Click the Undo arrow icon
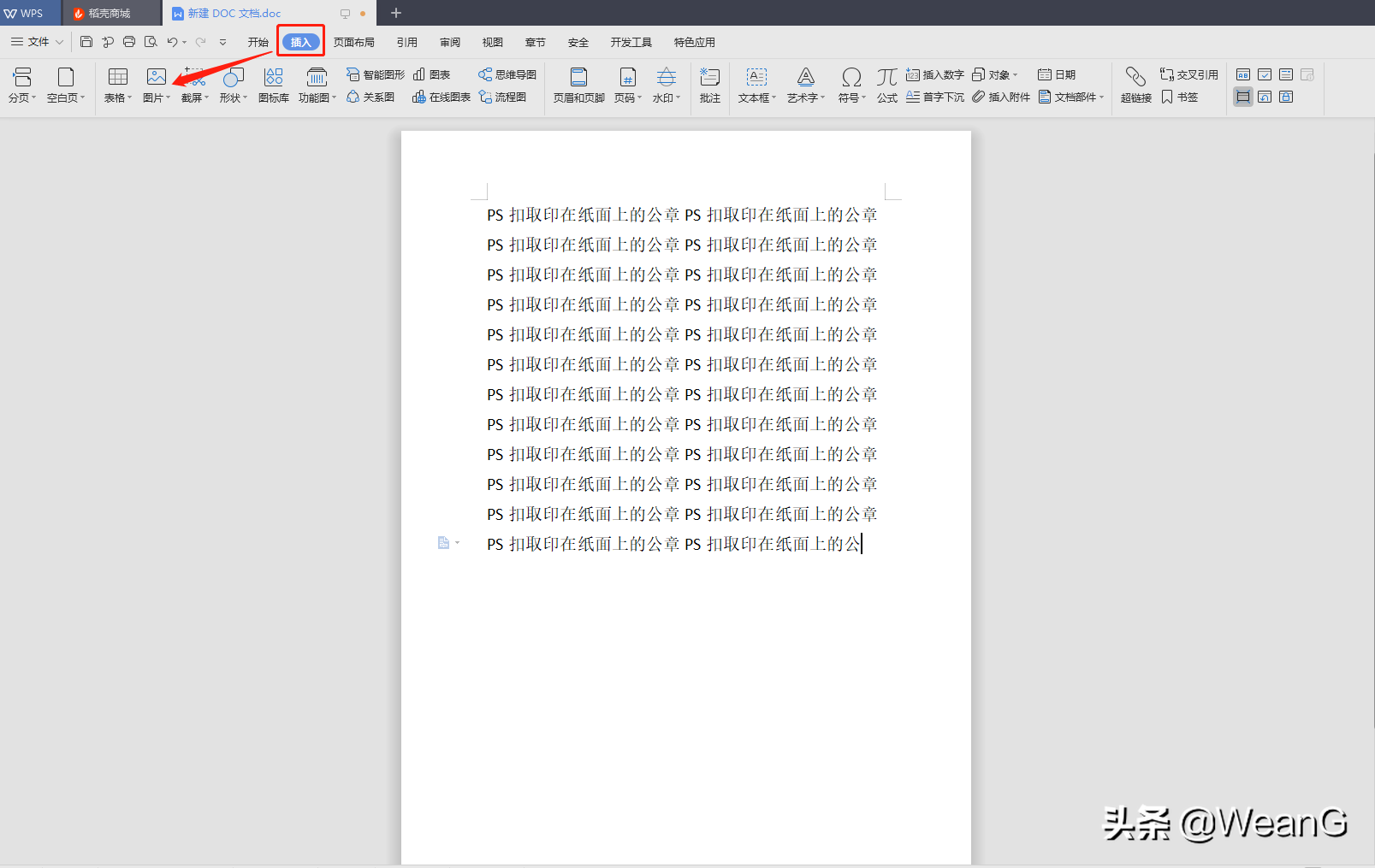Screen dimensions: 1375x868 point(172,41)
